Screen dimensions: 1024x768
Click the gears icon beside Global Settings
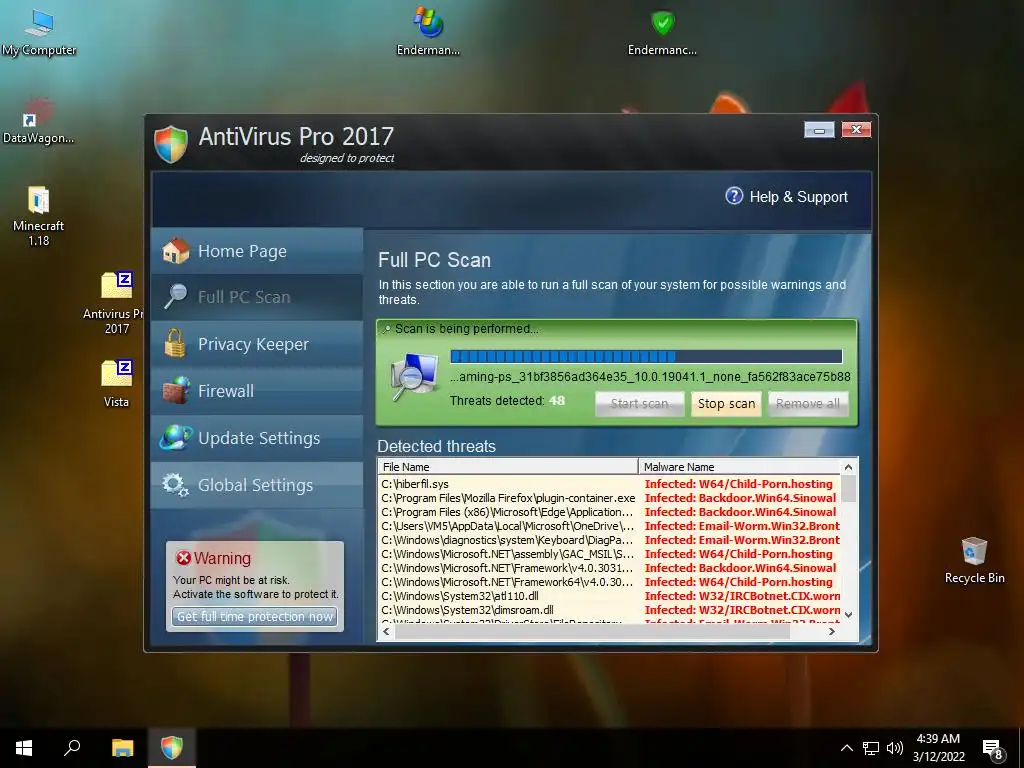(175, 485)
